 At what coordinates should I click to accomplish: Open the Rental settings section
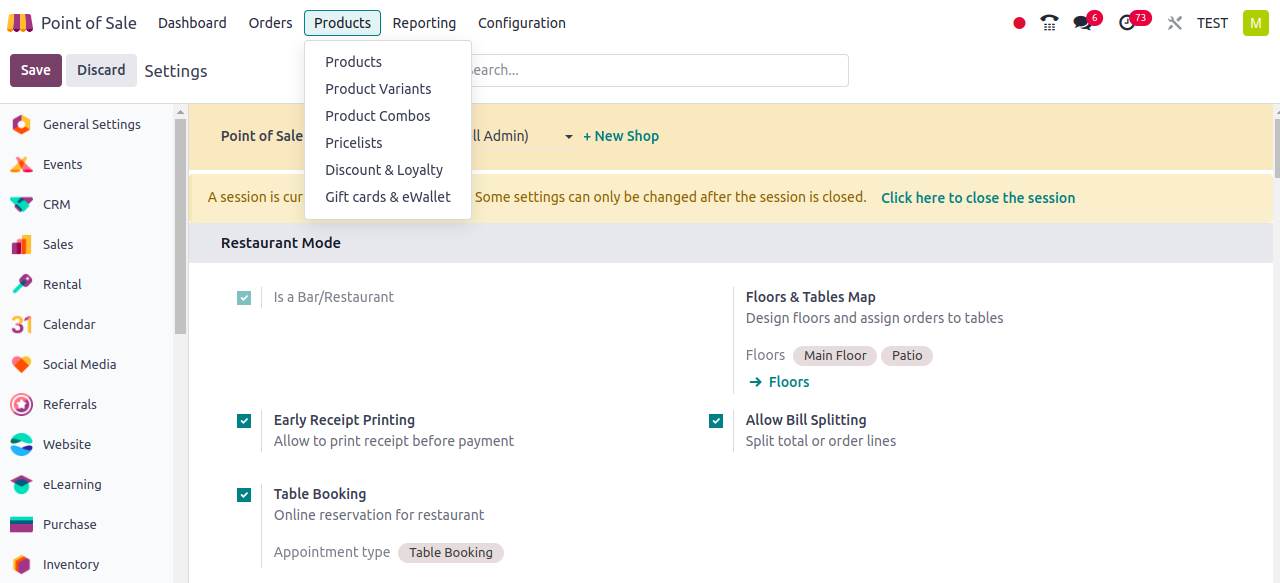tap(87, 285)
